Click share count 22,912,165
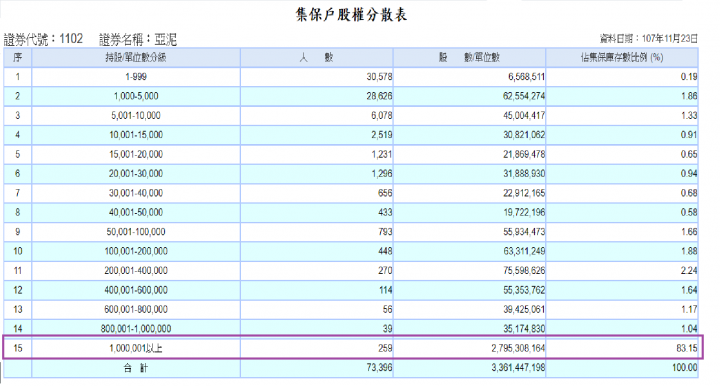 coord(524,193)
